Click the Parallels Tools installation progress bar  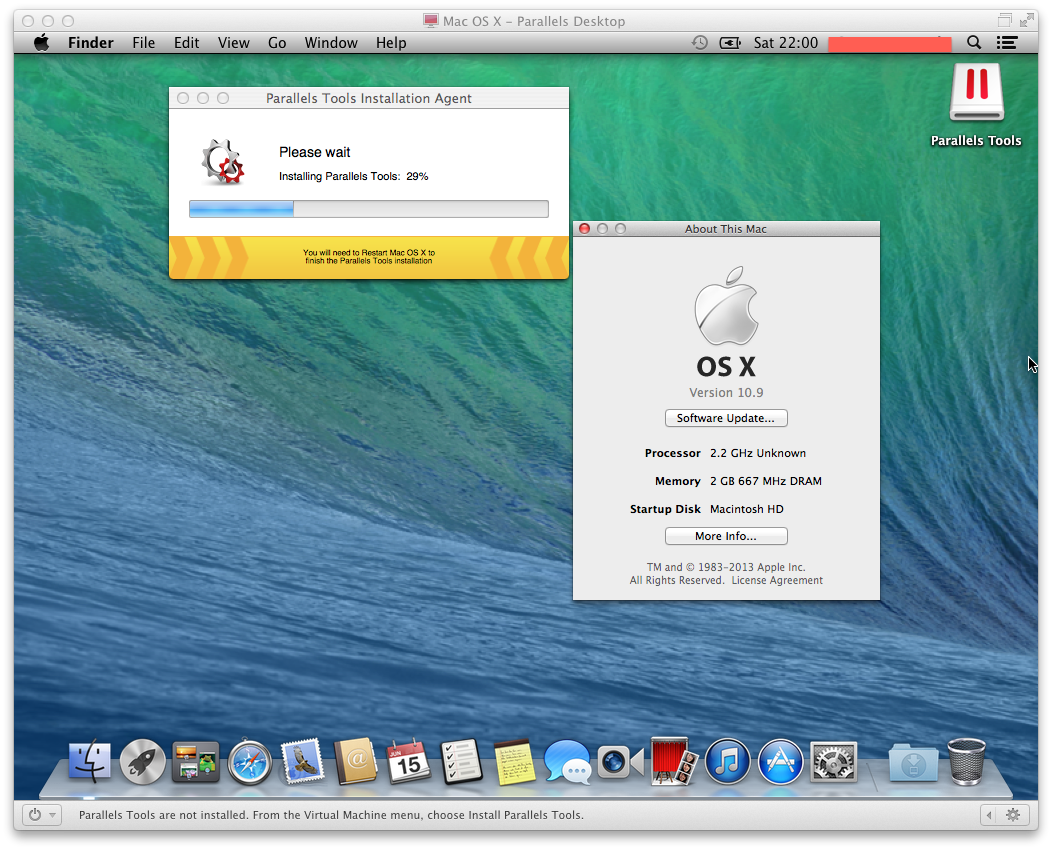(x=369, y=209)
